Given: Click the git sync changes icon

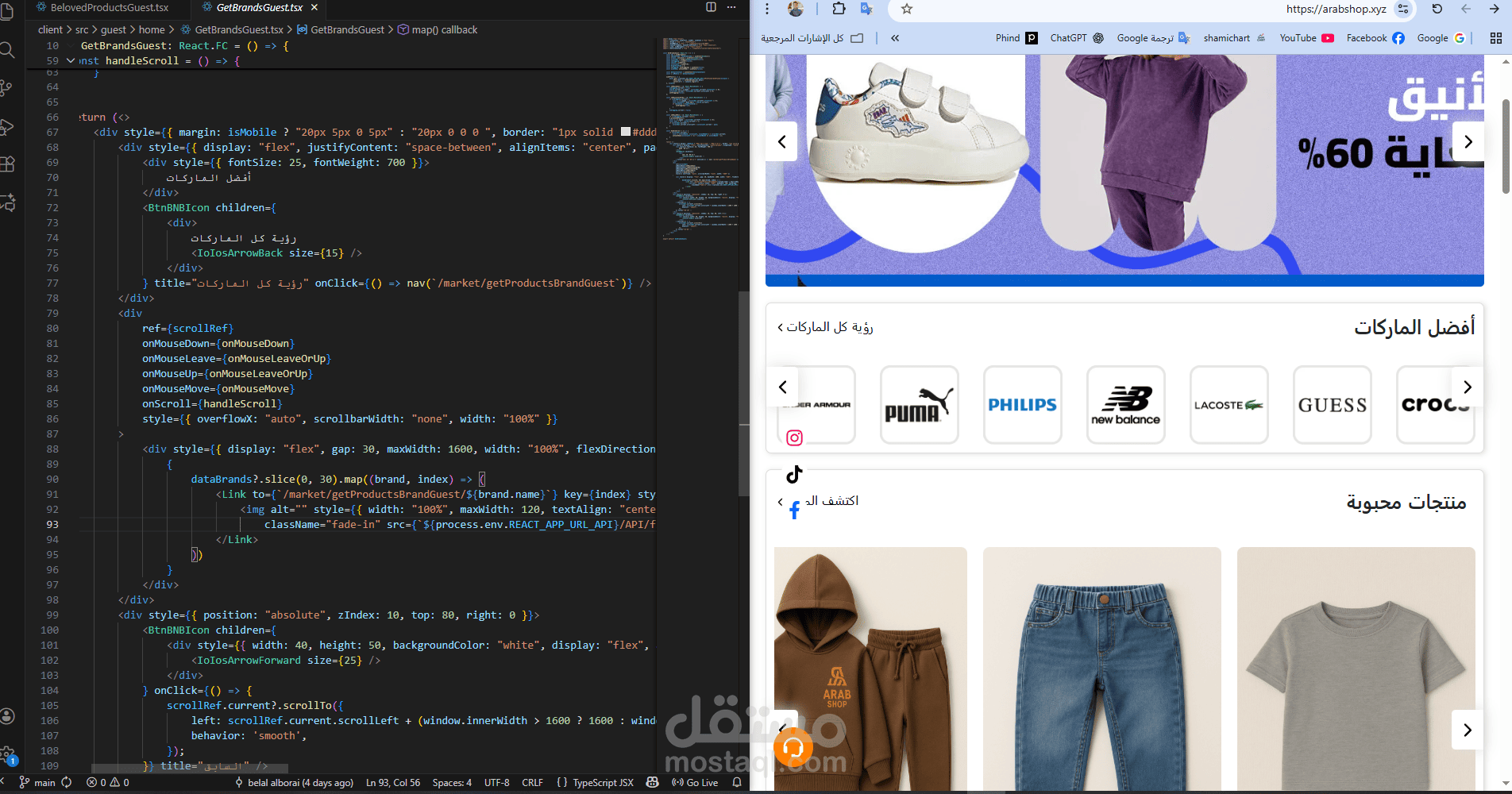Looking at the screenshot, I should point(67,783).
